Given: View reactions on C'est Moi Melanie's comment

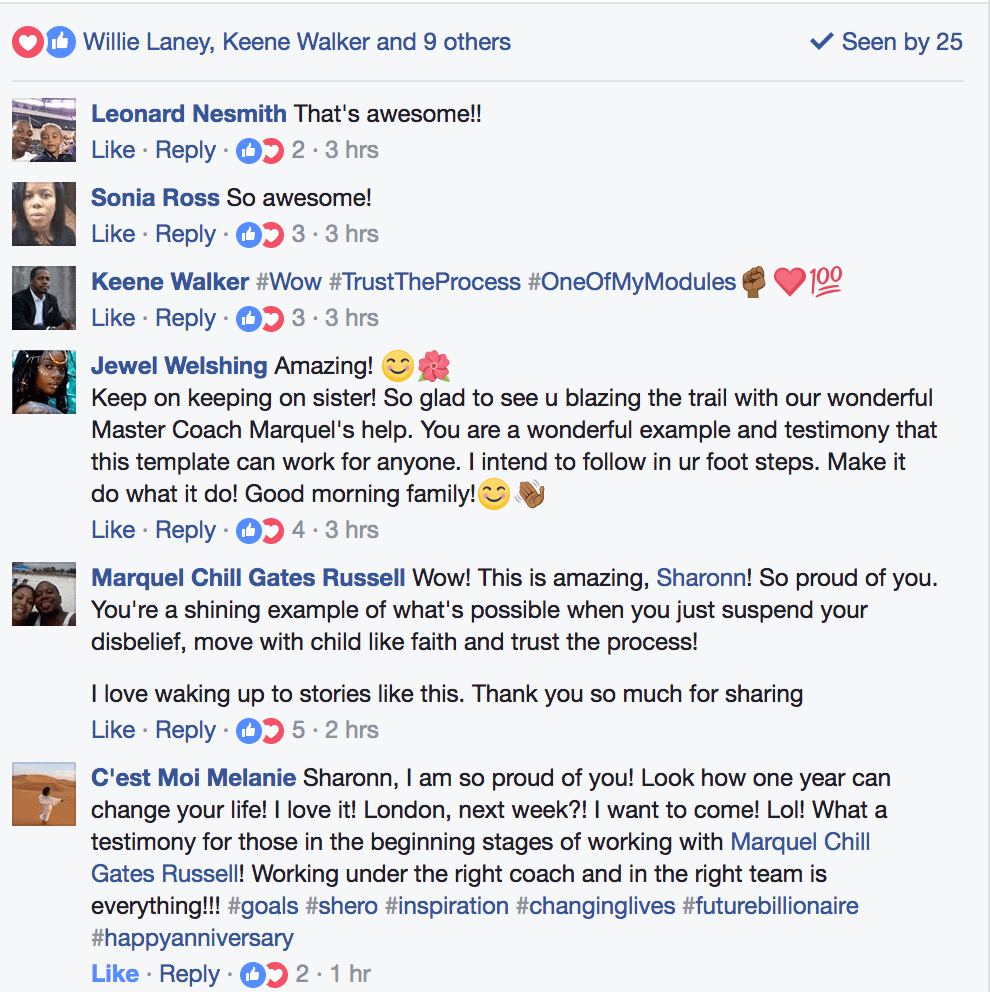Looking at the screenshot, I should 264,974.
